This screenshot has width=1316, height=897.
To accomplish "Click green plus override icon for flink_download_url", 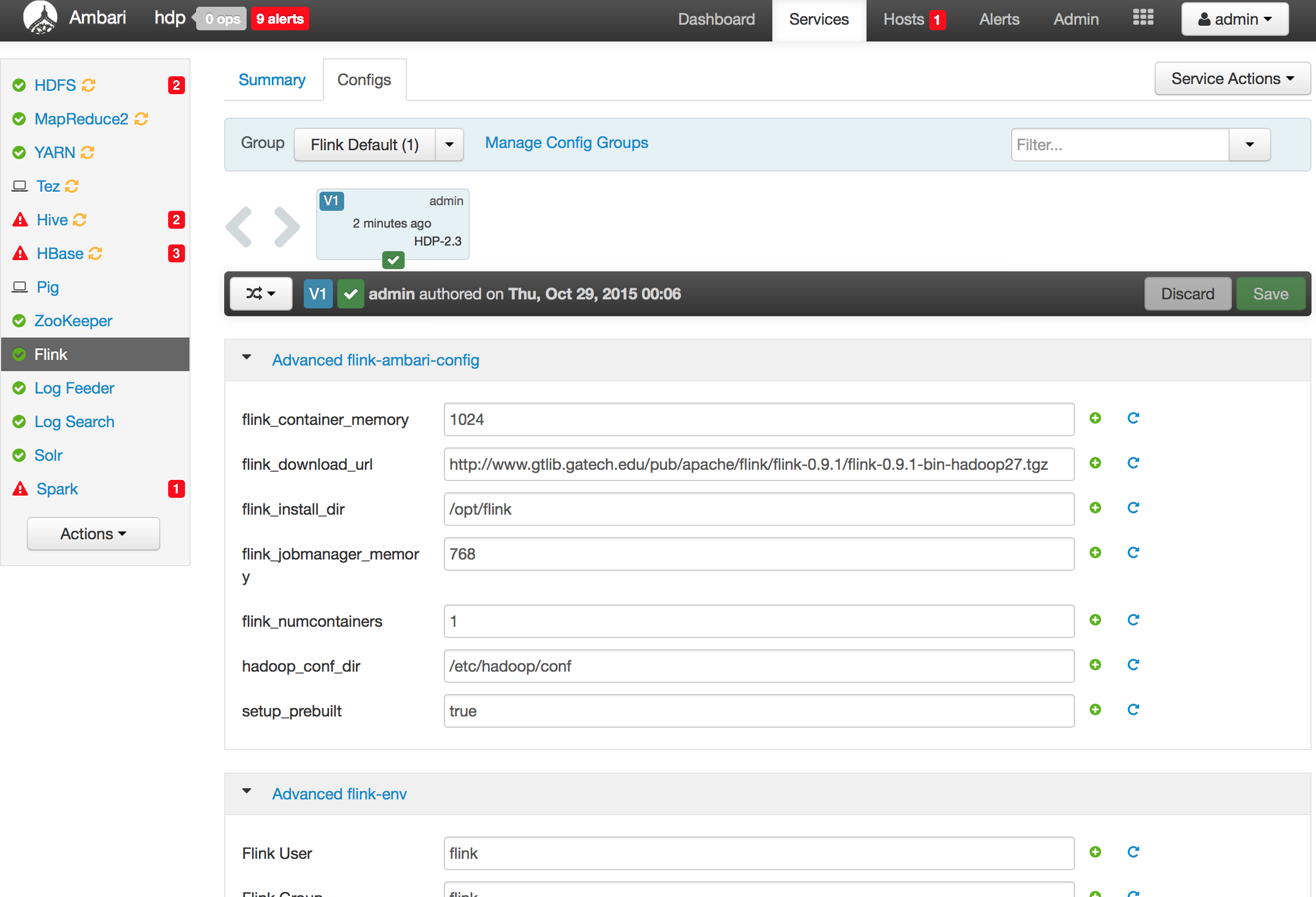I will pyautogui.click(x=1095, y=463).
